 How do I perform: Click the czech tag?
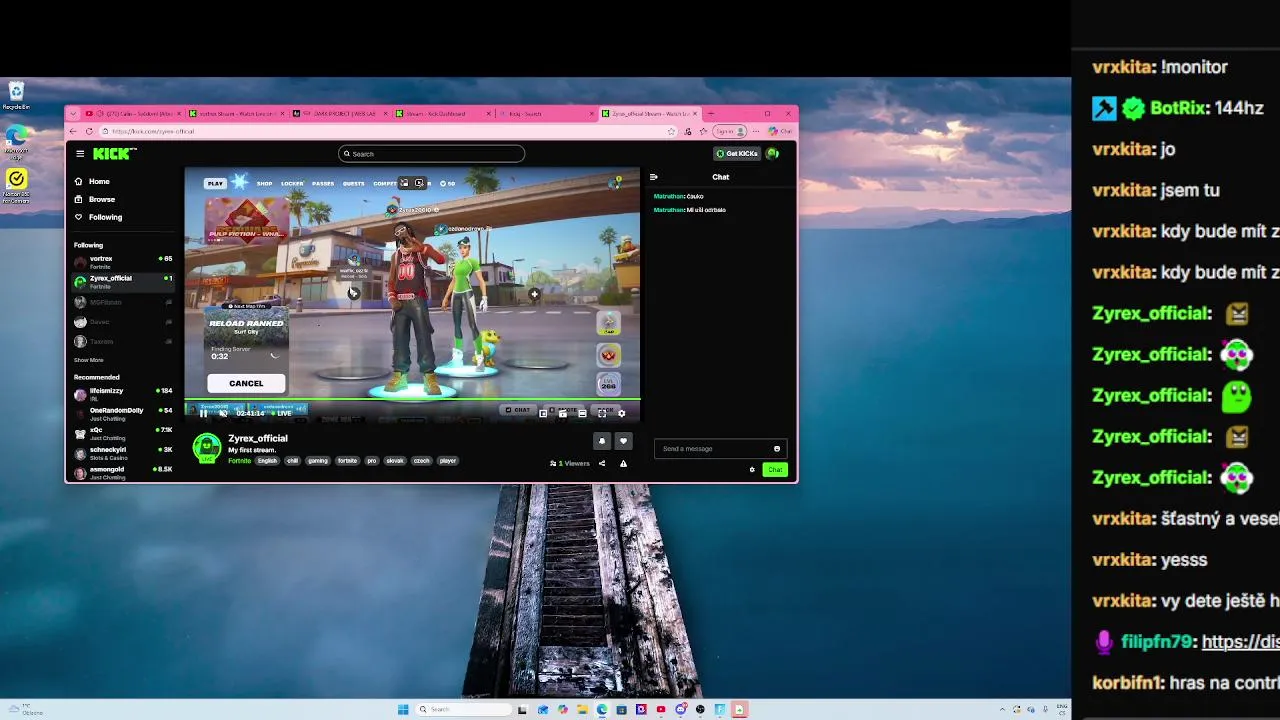pos(421,461)
